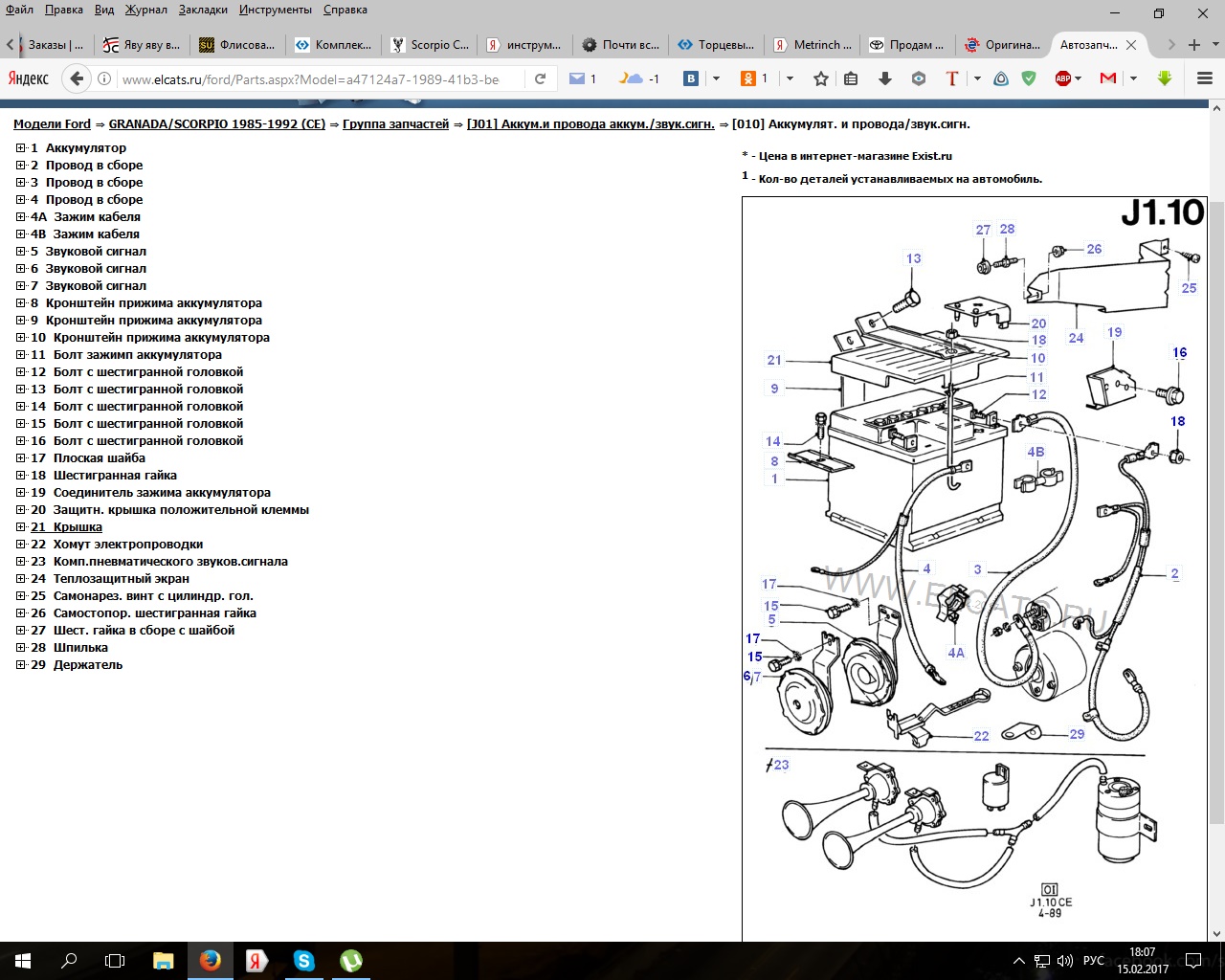Close the Автозапч... tab

coord(1131,44)
